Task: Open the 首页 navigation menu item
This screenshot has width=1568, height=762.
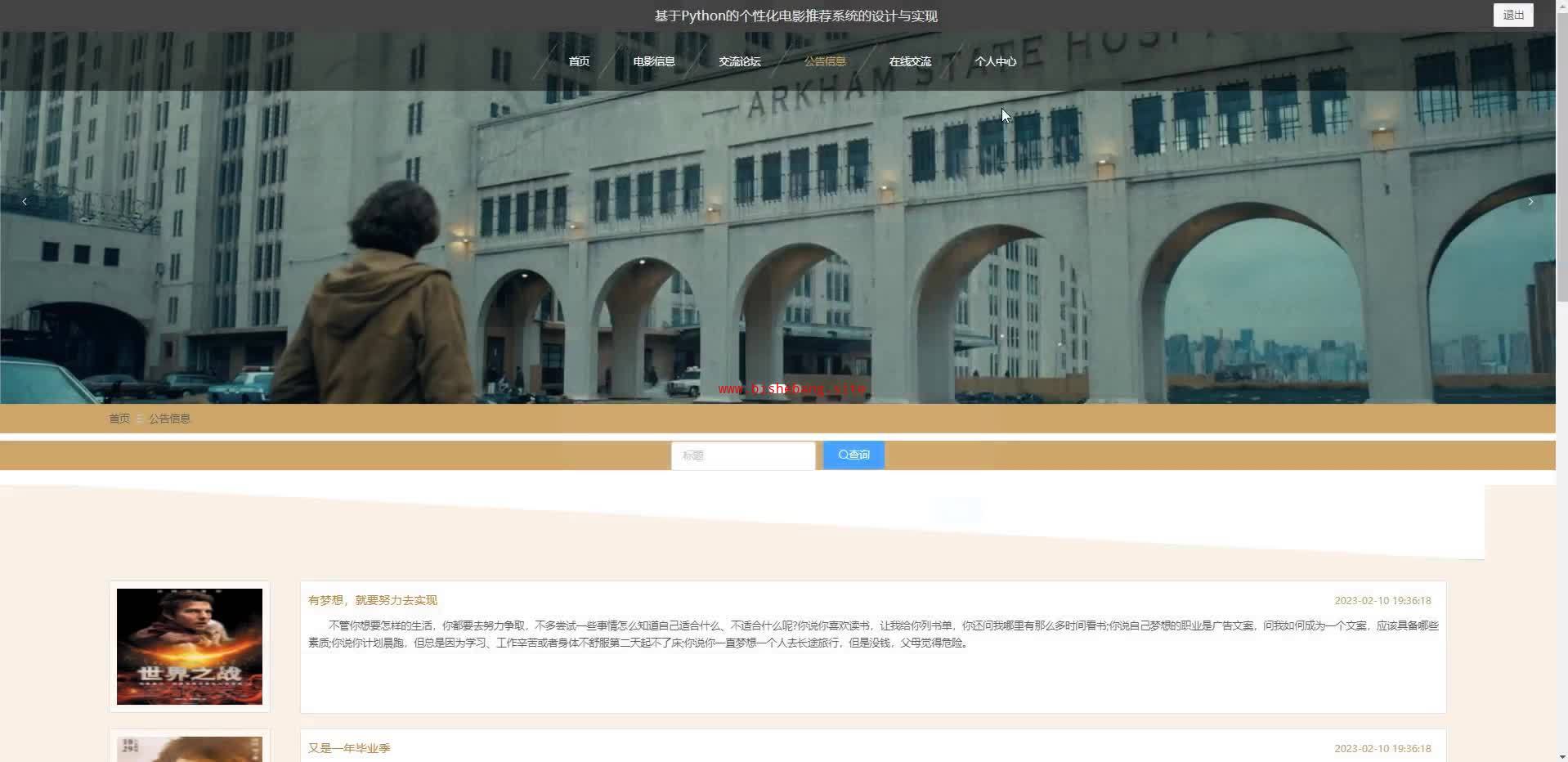Action: point(579,61)
